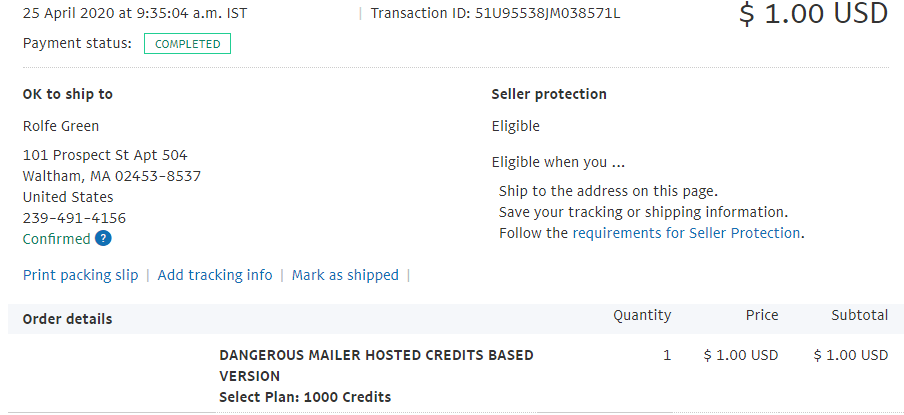Click the DANGEROUS MAILER HOSTED CREDITS item name
Image resolution: width=904 pixels, height=415 pixels.
point(376,365)
